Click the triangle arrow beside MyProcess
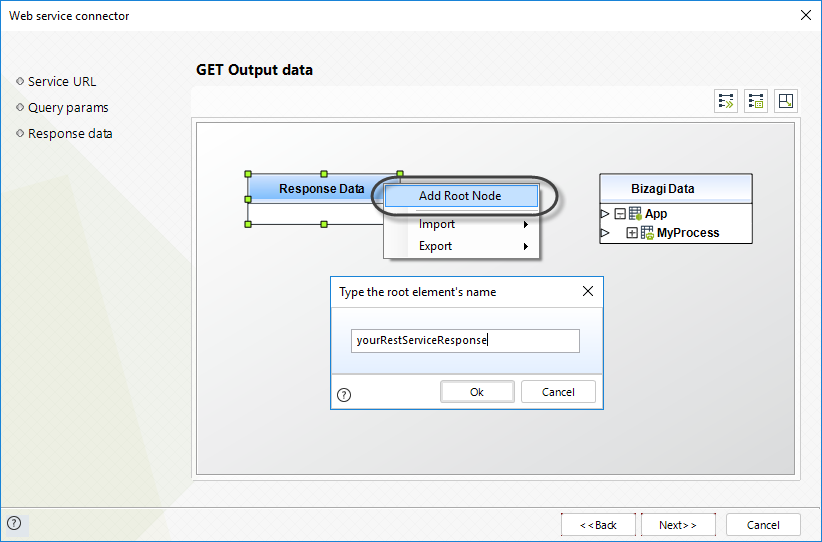 pos(604,232)
